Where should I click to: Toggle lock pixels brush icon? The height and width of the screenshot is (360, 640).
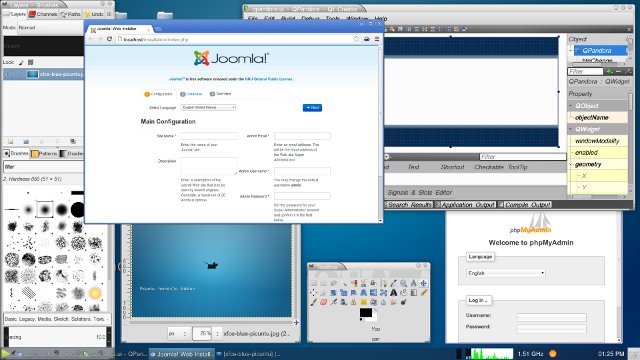click(x=21, y=62)
